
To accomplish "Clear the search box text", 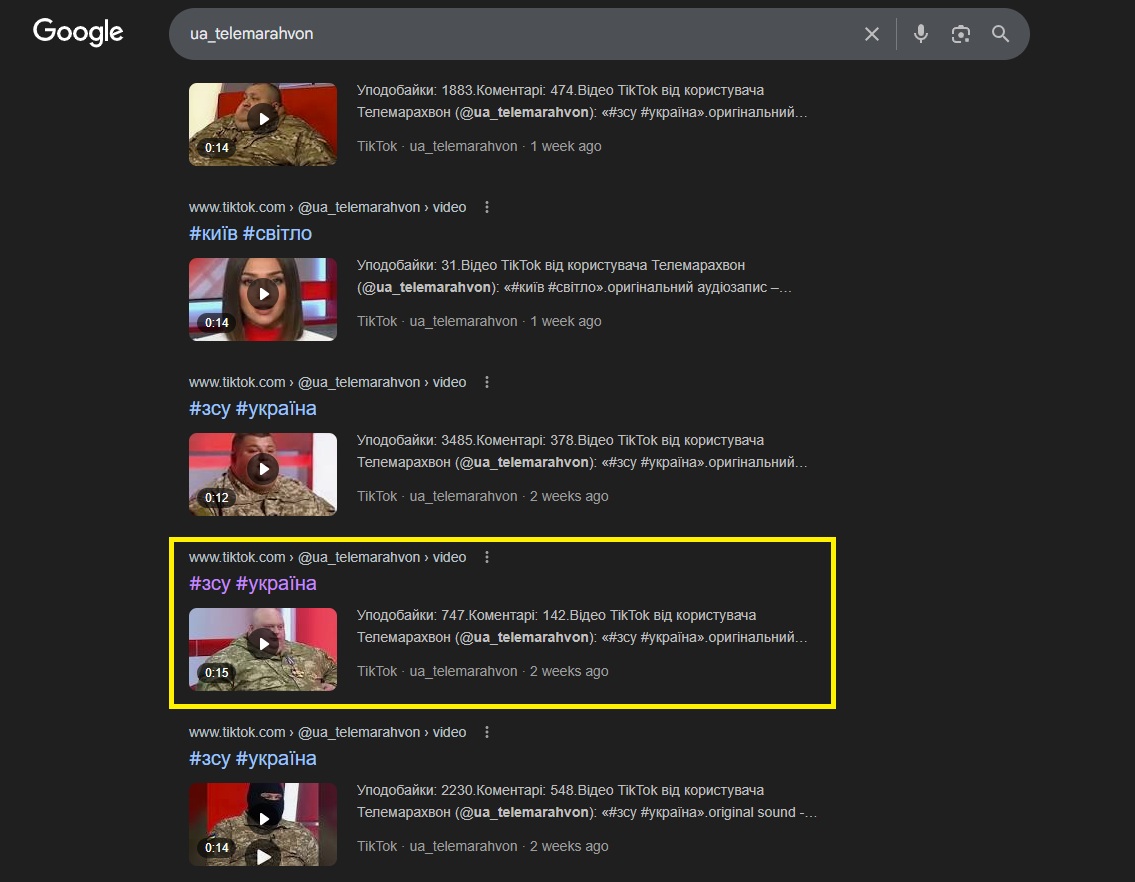I will pos(871,34).
